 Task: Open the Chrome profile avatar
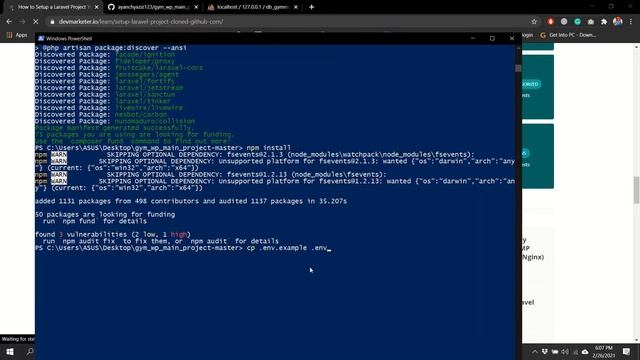click(x=618, y=22)
